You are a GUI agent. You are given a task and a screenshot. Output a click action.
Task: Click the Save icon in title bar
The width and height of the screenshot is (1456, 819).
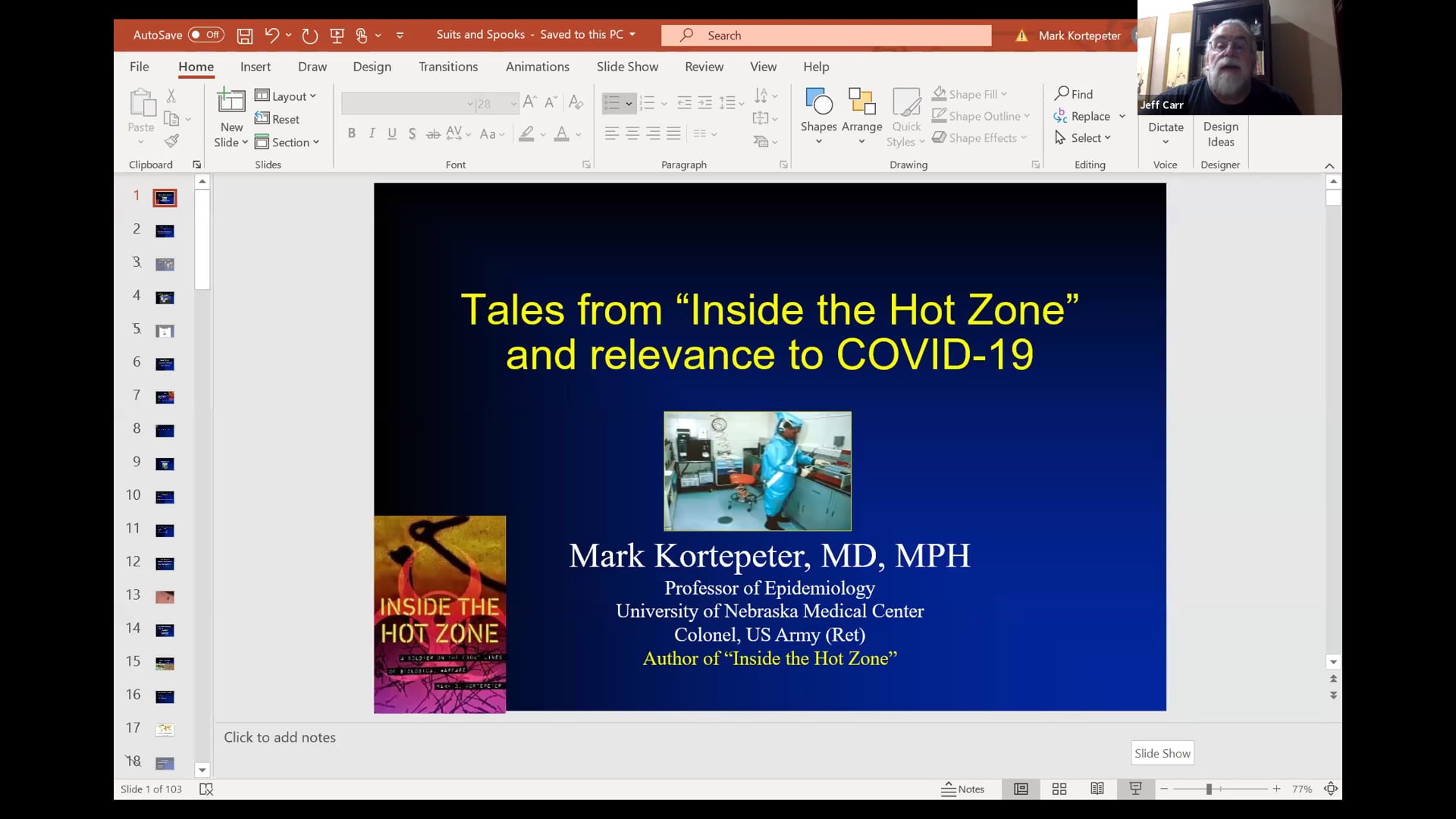click(244, 36)
